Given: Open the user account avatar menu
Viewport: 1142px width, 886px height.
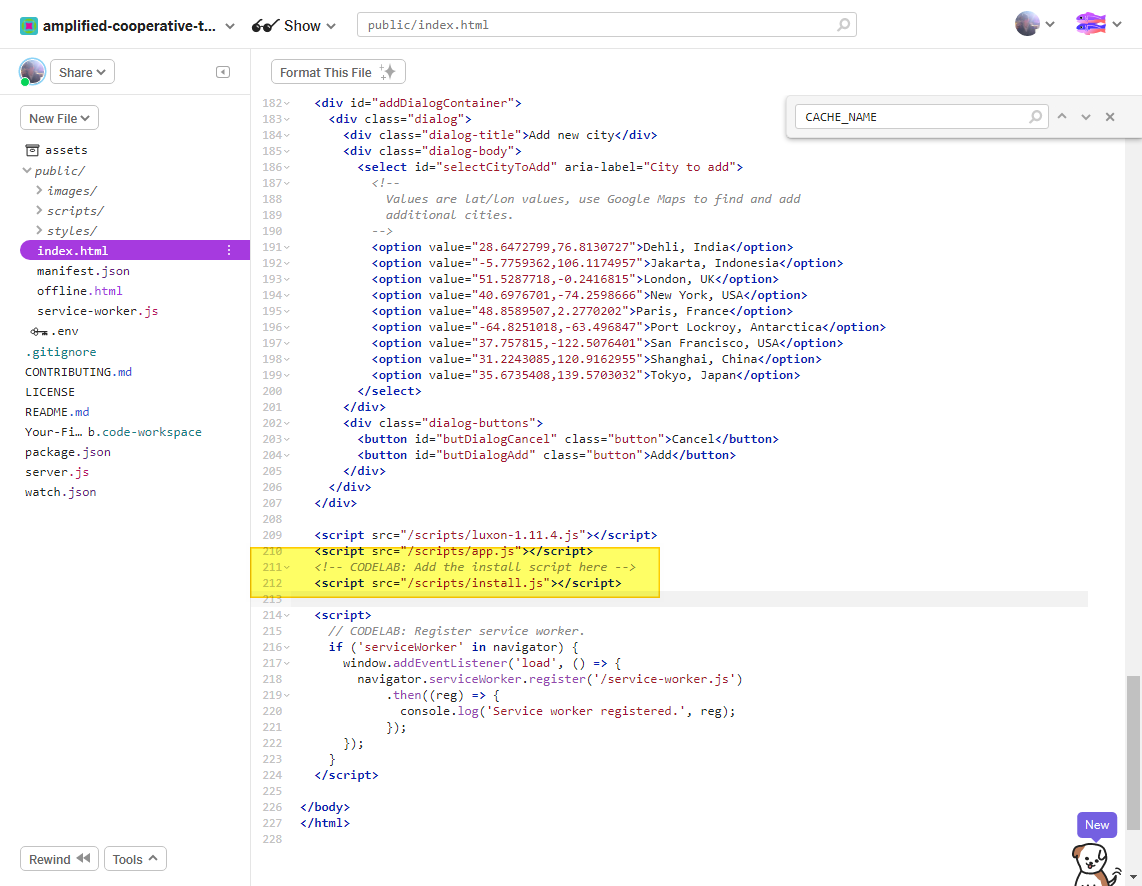Looking at the screenshot, I should click(1034, 24).
